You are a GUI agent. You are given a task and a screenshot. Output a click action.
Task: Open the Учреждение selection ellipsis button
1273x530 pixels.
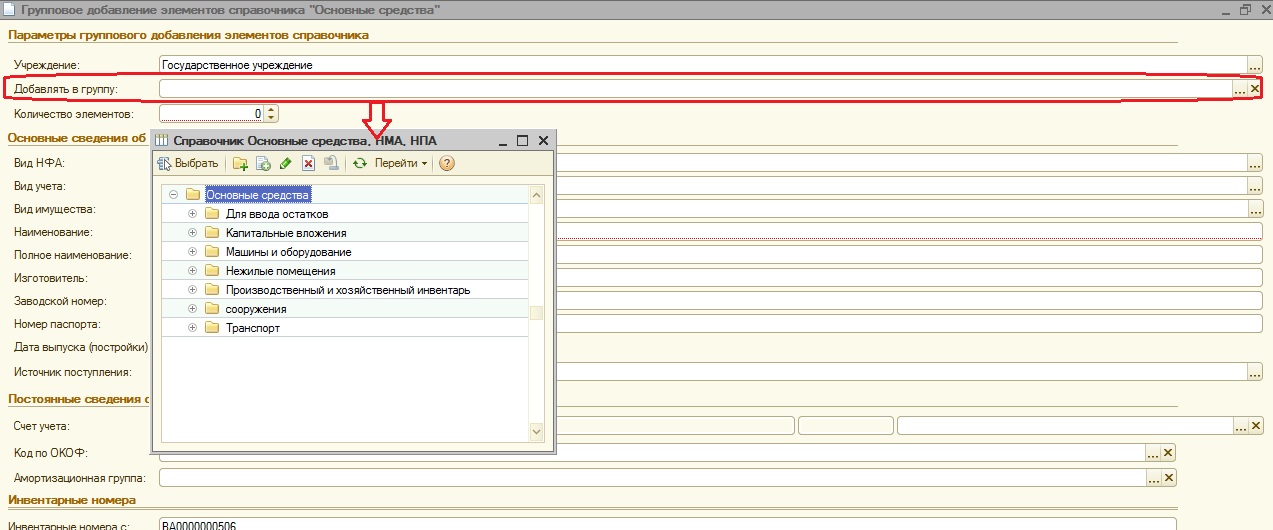pyautogui.click(x=1255, y=65)
